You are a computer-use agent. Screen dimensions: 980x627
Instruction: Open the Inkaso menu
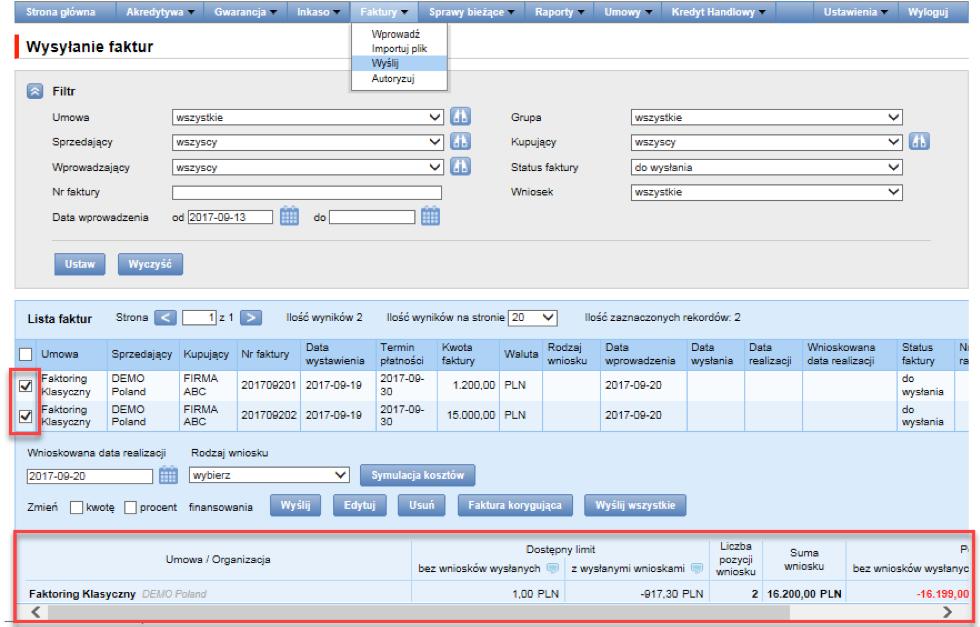point(318,12)
